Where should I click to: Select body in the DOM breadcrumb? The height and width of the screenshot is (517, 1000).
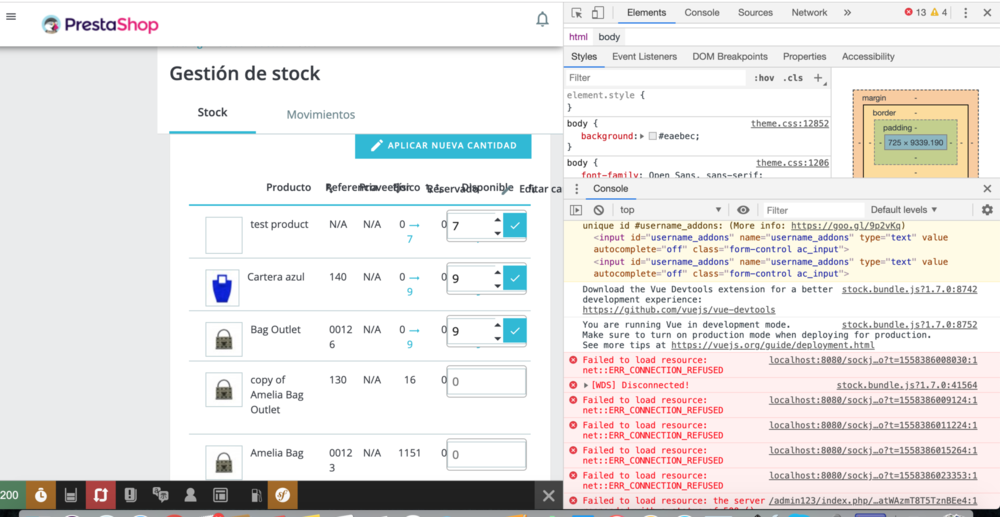[609, 37]
